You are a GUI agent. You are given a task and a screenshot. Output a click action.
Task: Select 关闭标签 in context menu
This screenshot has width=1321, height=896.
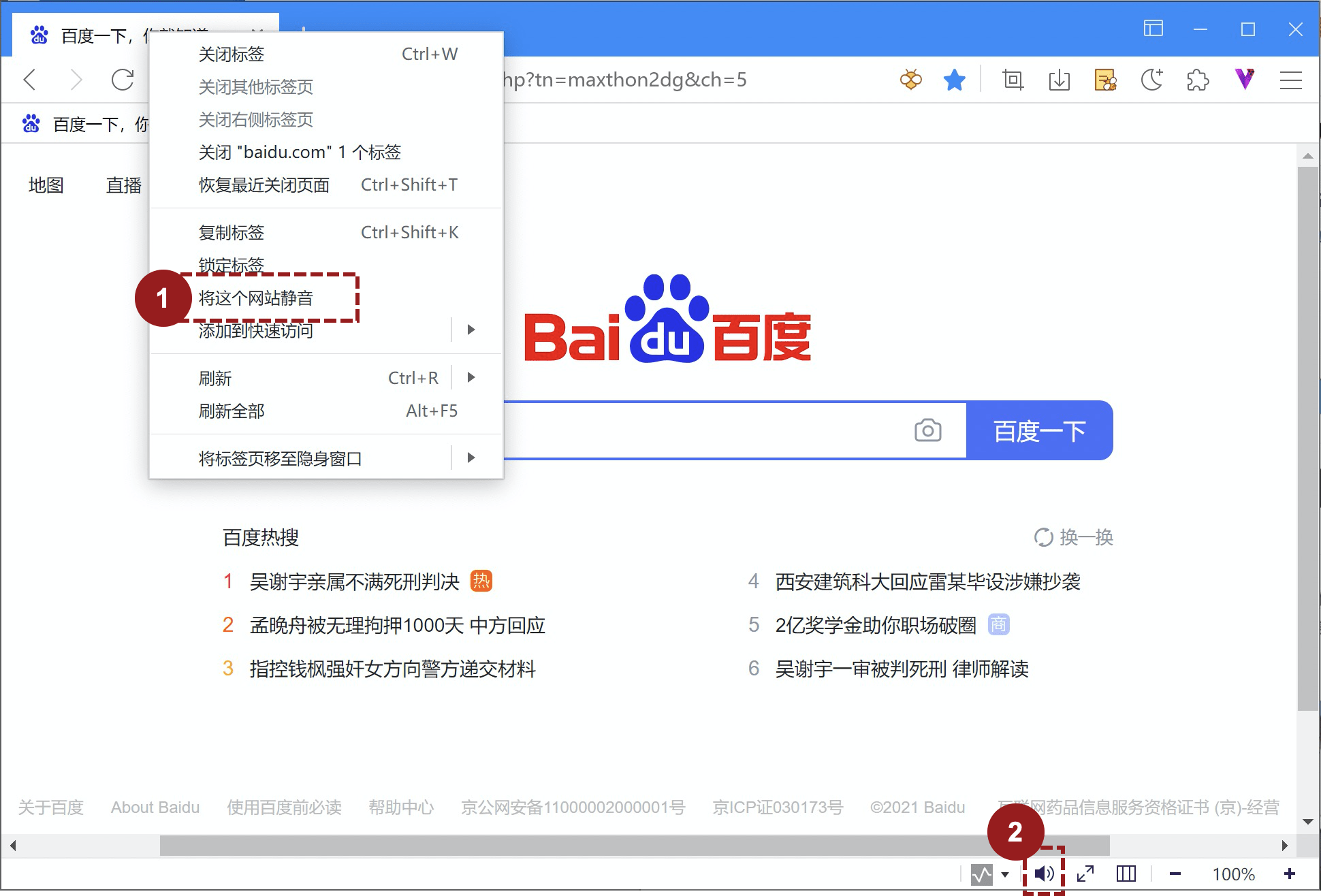click(325, 54)
